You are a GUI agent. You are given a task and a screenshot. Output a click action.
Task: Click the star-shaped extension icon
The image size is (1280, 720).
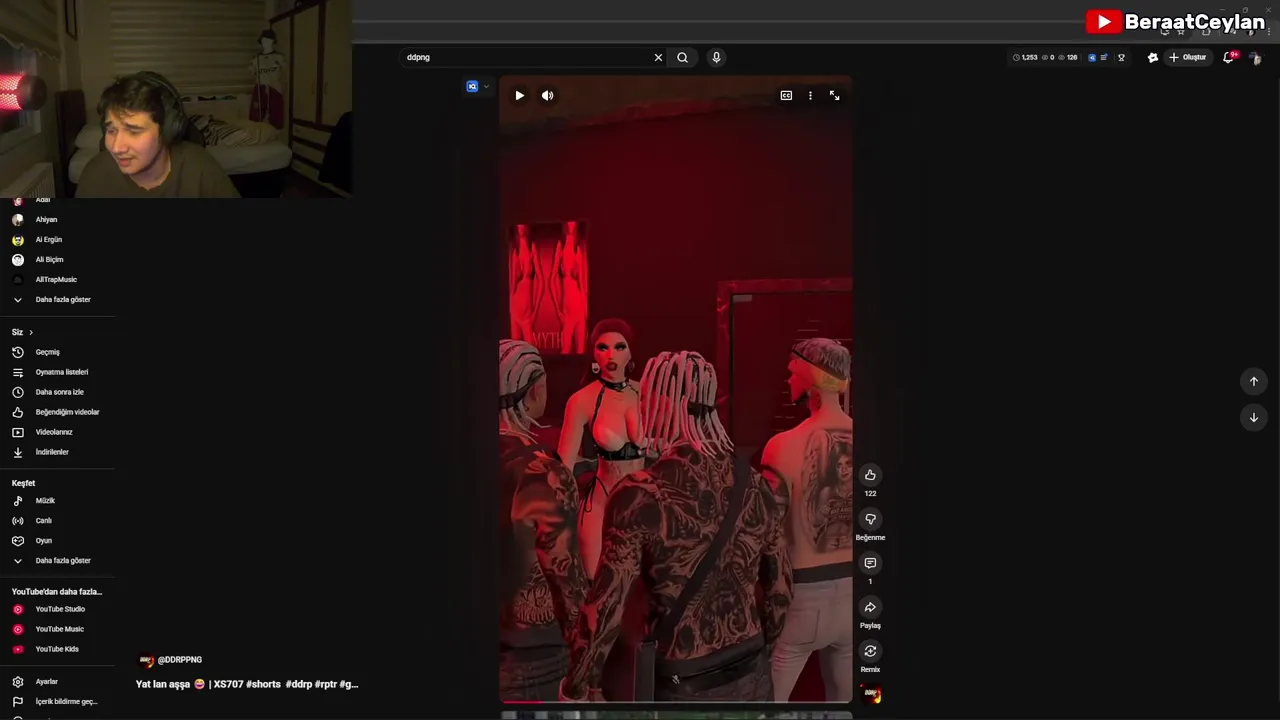(1152, 57)
